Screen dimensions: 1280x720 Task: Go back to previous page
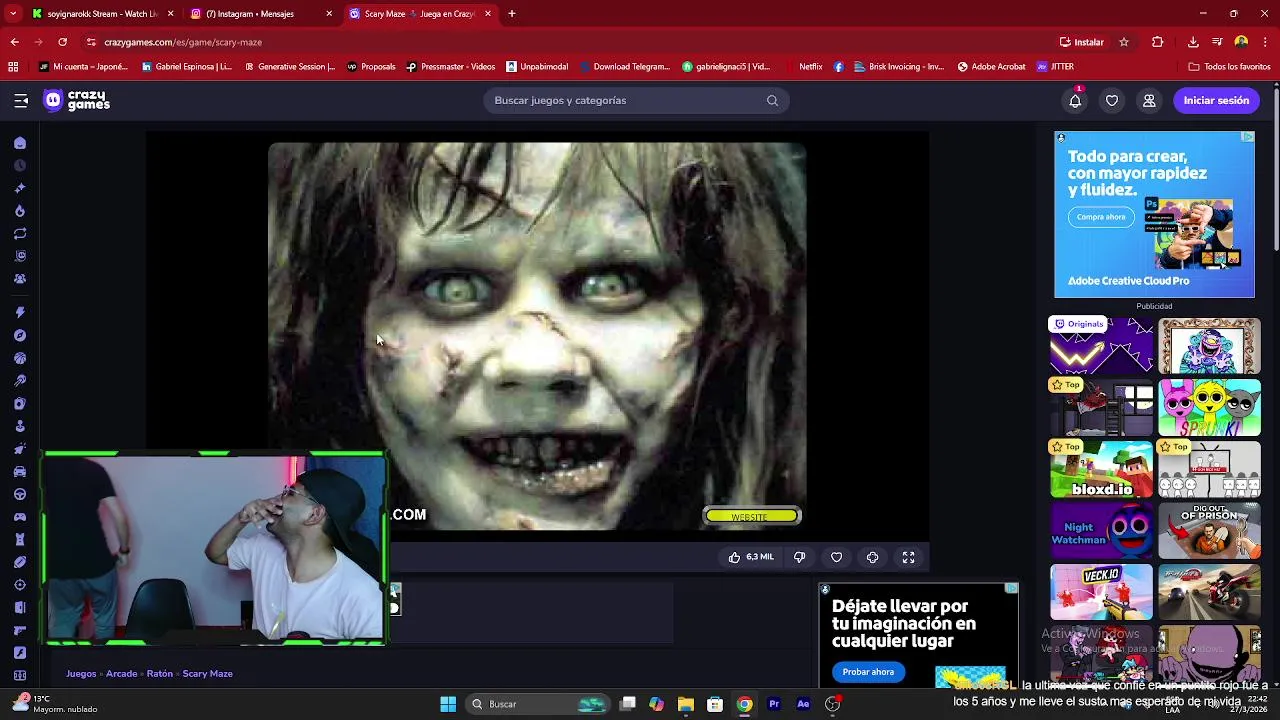click(x=14, y=42)
